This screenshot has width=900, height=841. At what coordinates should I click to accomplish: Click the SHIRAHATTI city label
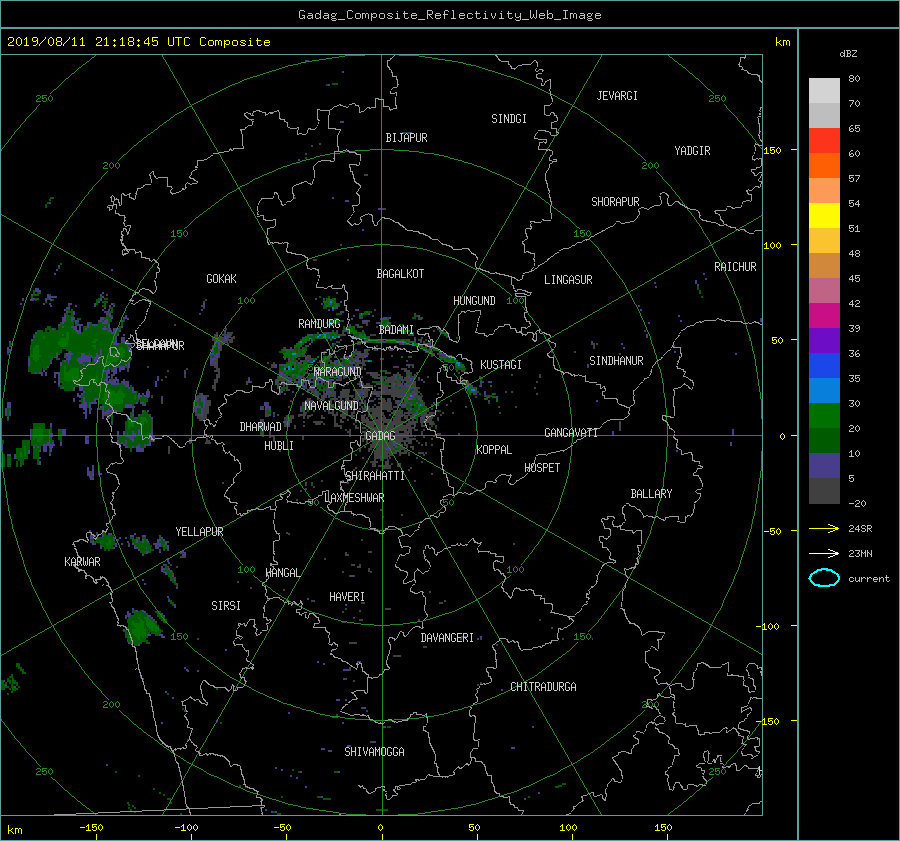point(375,476)
